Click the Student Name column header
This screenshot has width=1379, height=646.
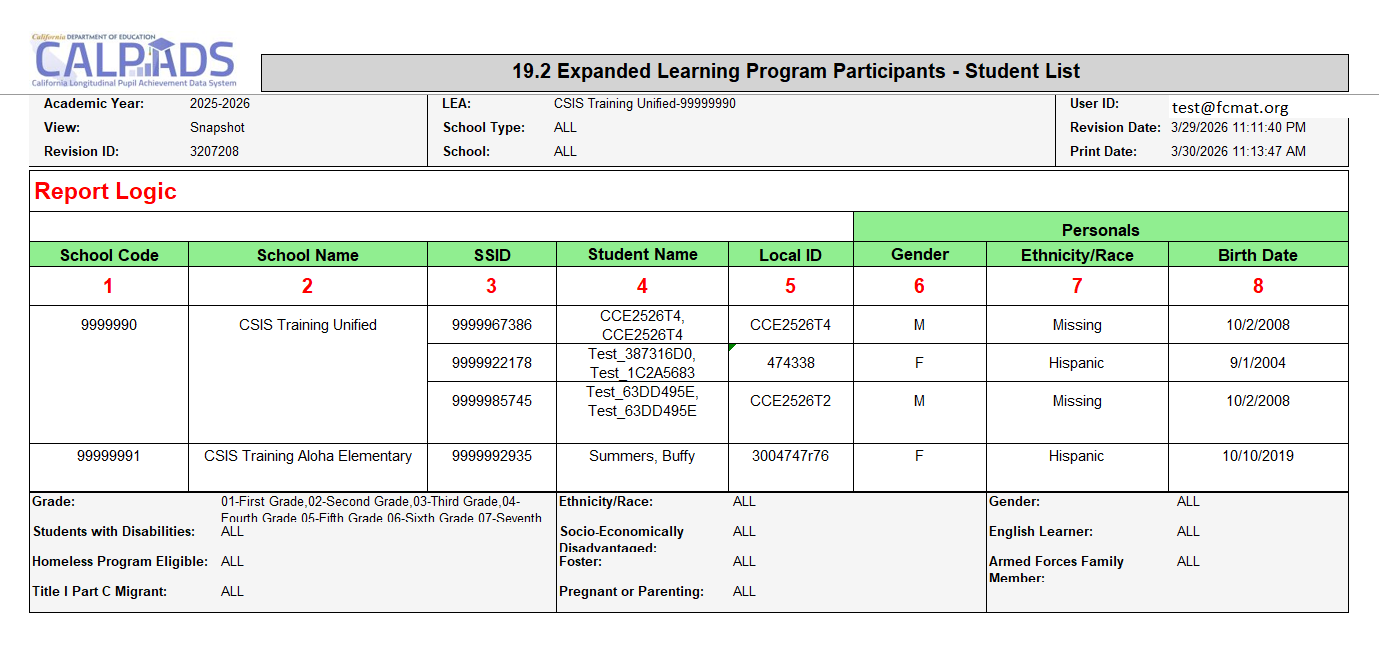point(642,255)
